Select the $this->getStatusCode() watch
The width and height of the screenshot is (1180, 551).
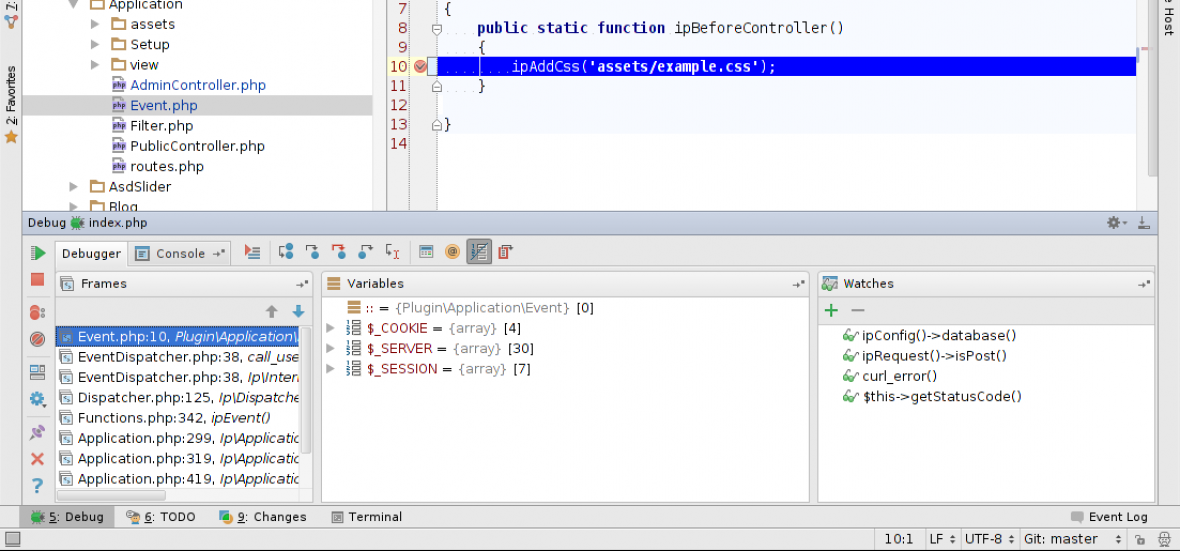click(941, 396)
